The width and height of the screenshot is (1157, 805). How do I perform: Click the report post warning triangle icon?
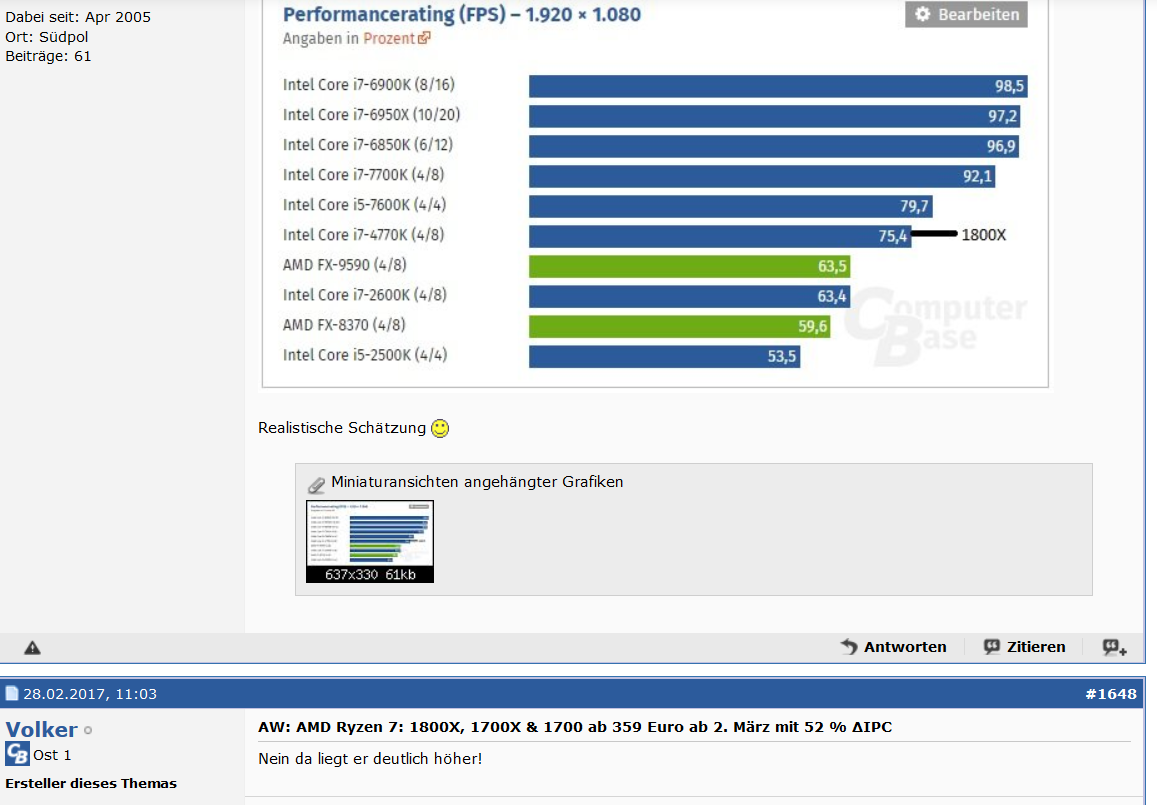[32, 648]
